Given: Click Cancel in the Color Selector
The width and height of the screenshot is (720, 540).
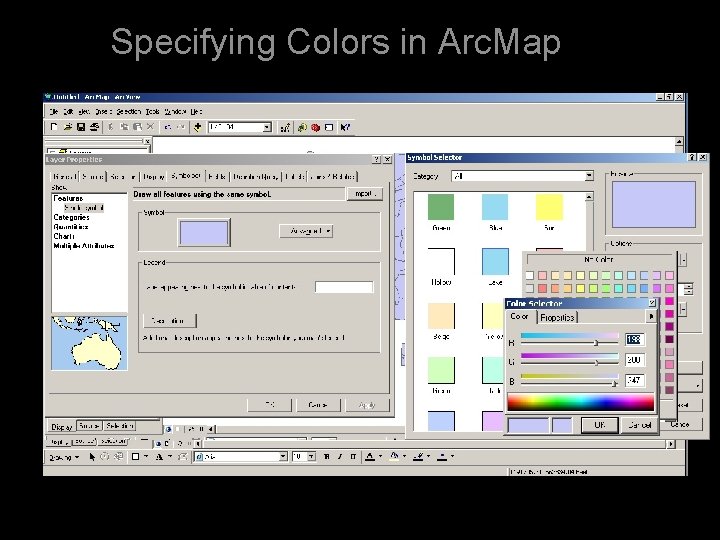Looking at the screenshot, I should pyautogui.click(x=640, y=425).
